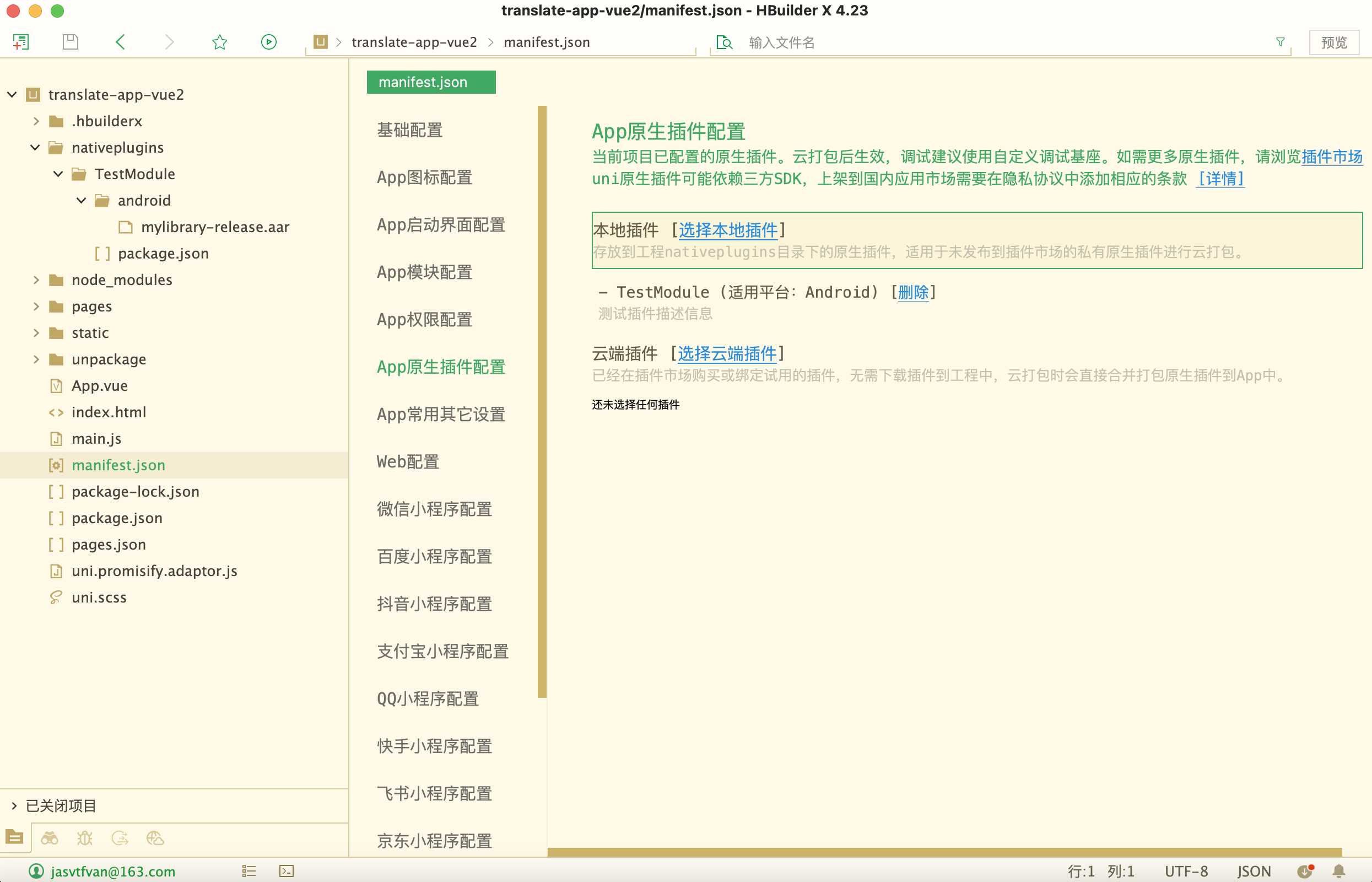Open the binoculars search panel icon
Viewport: 1372px width, 882px height.
tap(49, 838)
